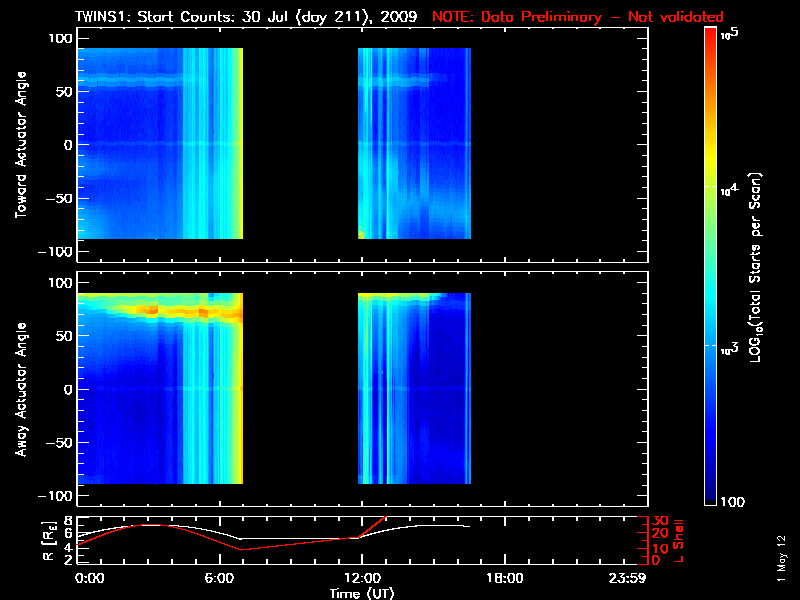Screen dimensions: 800x600
Task: Click the 'Time (UT)' axis title
Action: point(362,593)
